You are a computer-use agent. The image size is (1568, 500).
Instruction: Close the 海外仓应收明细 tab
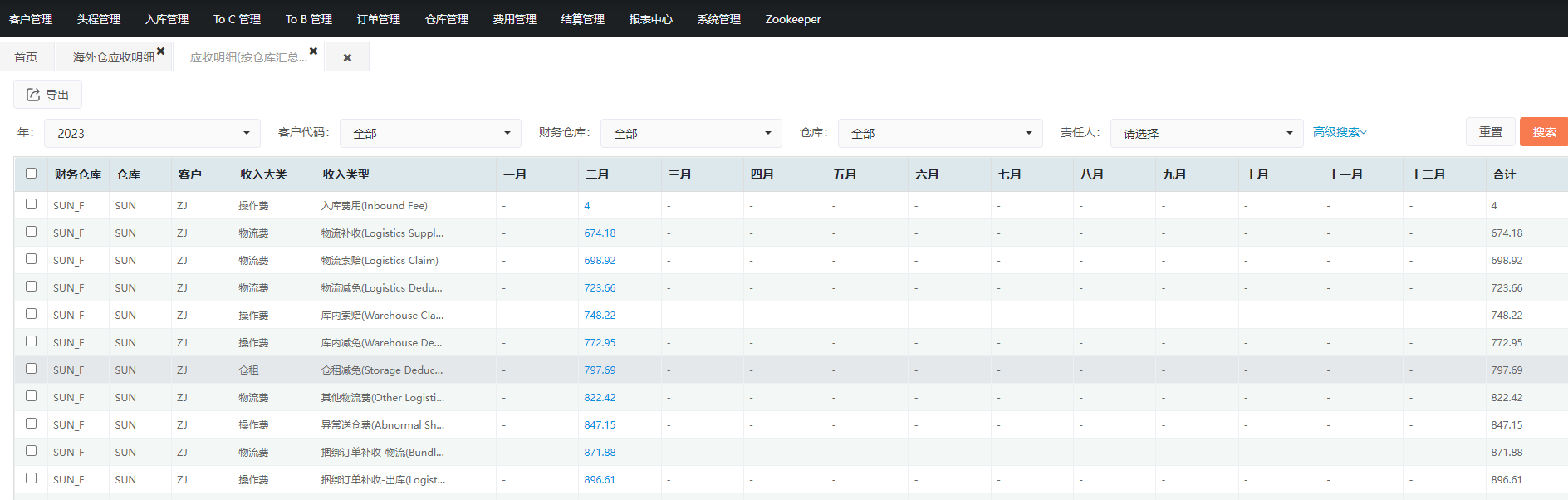pyautogui.click(x=161, y=51)
